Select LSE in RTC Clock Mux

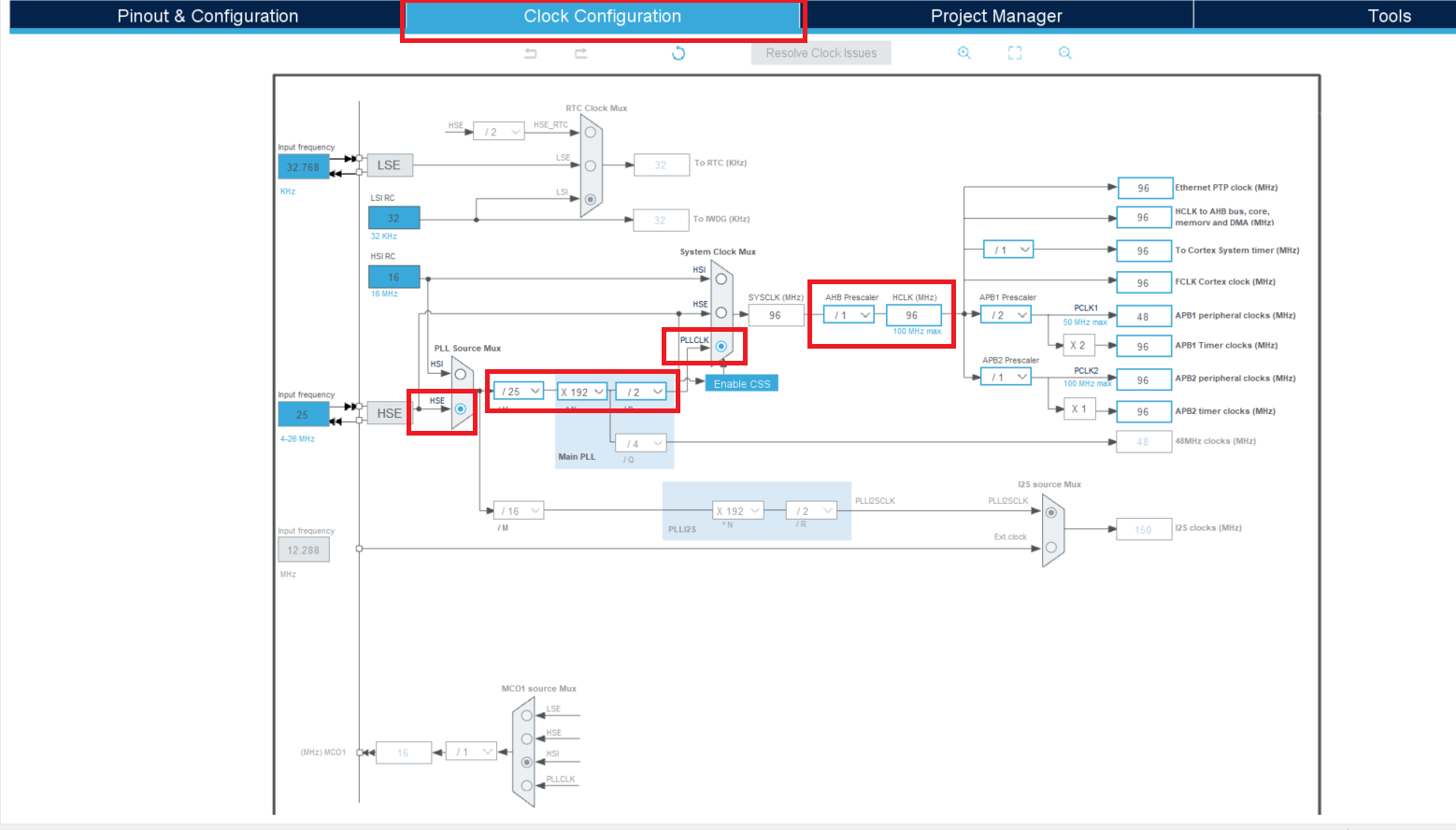[x=590, y=165]
